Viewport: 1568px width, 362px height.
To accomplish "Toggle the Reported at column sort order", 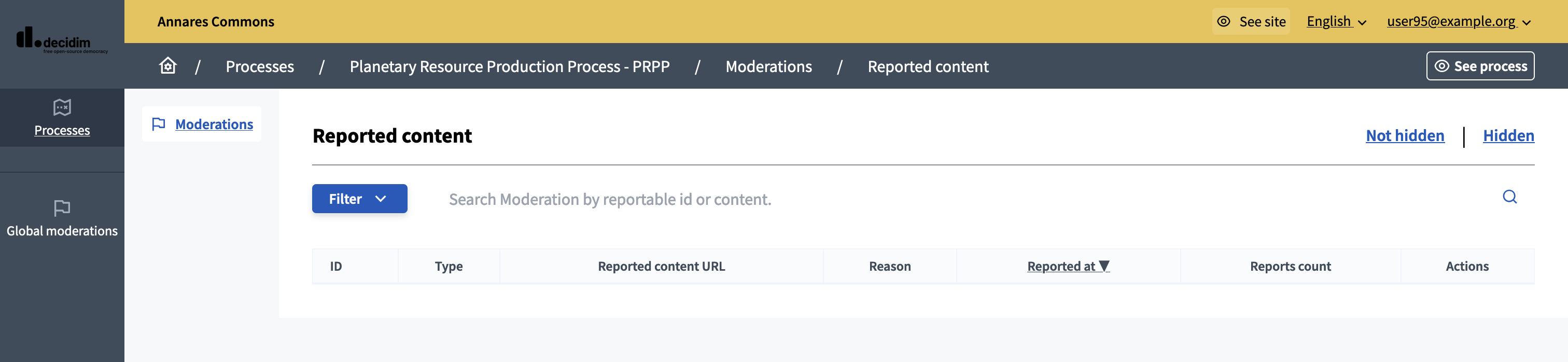I will point(1068,266).
